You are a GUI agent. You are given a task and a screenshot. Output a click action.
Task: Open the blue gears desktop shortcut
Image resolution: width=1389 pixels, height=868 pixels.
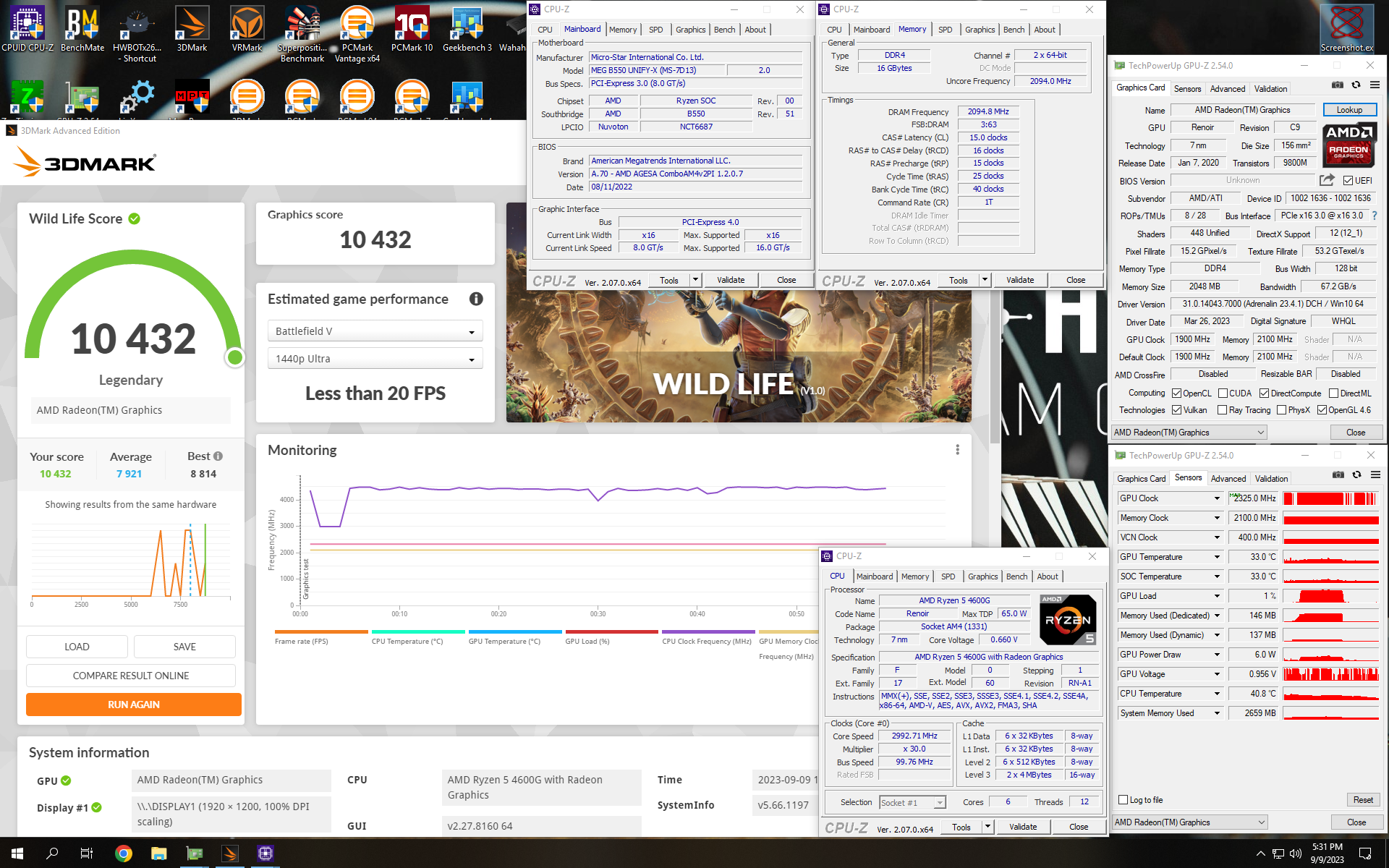[x=137, y=97]
